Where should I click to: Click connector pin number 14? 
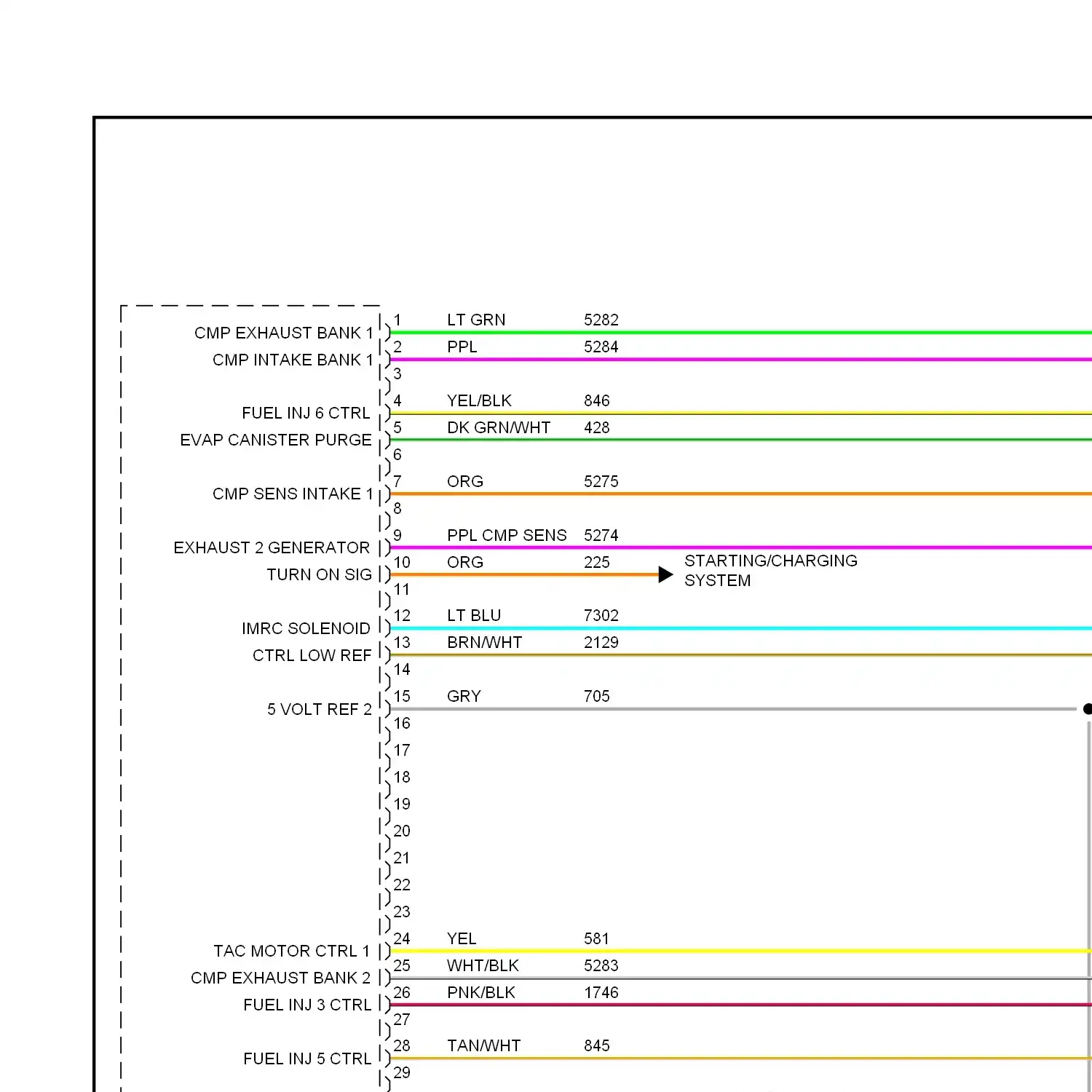click(x=402, y=669)
